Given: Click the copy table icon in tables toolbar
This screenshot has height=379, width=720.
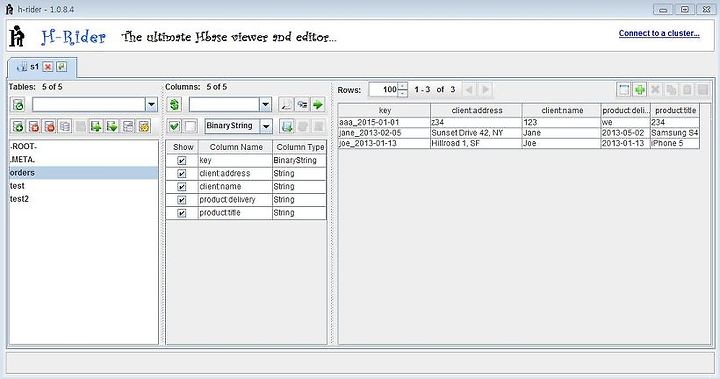Looking at the screenshot, I should click(x=65, y=126).
